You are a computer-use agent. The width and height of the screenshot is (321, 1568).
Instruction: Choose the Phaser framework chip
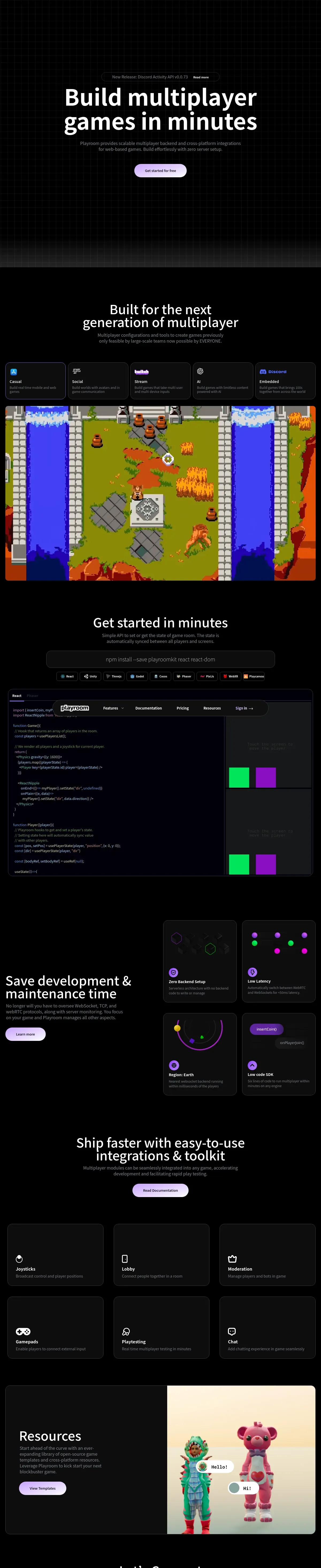(184, 676)
